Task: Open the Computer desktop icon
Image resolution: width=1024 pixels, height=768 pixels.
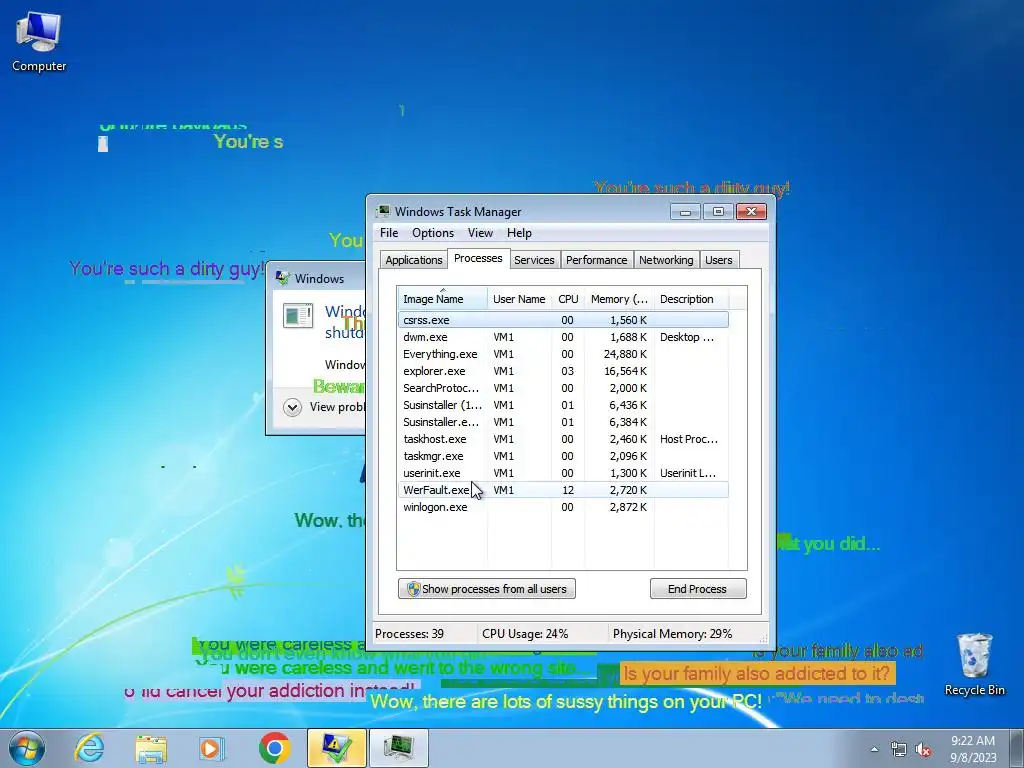Action: [x=39, y=41]
